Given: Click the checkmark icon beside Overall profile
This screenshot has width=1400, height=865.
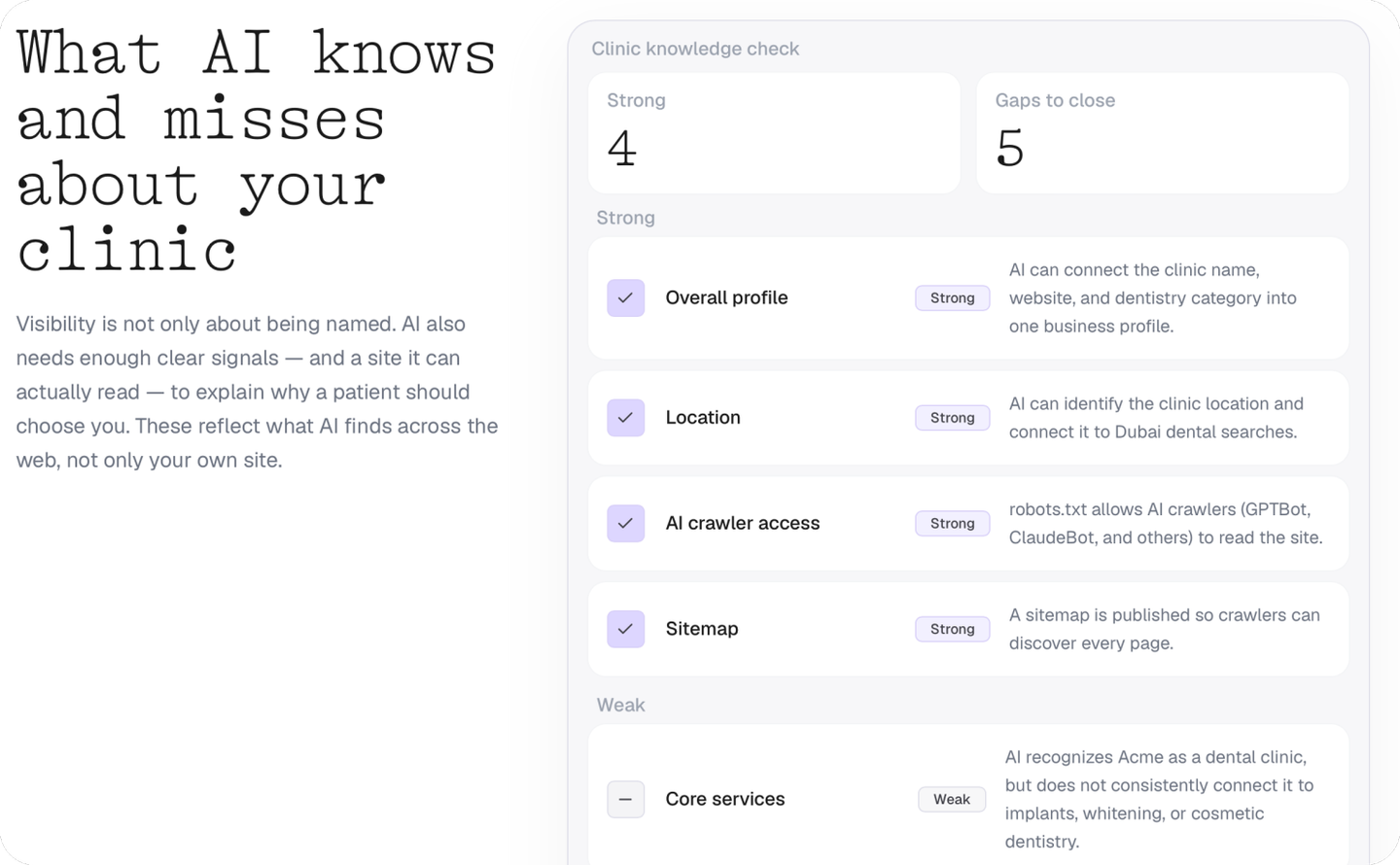Looking at the screenshot, I should [625, 298].
